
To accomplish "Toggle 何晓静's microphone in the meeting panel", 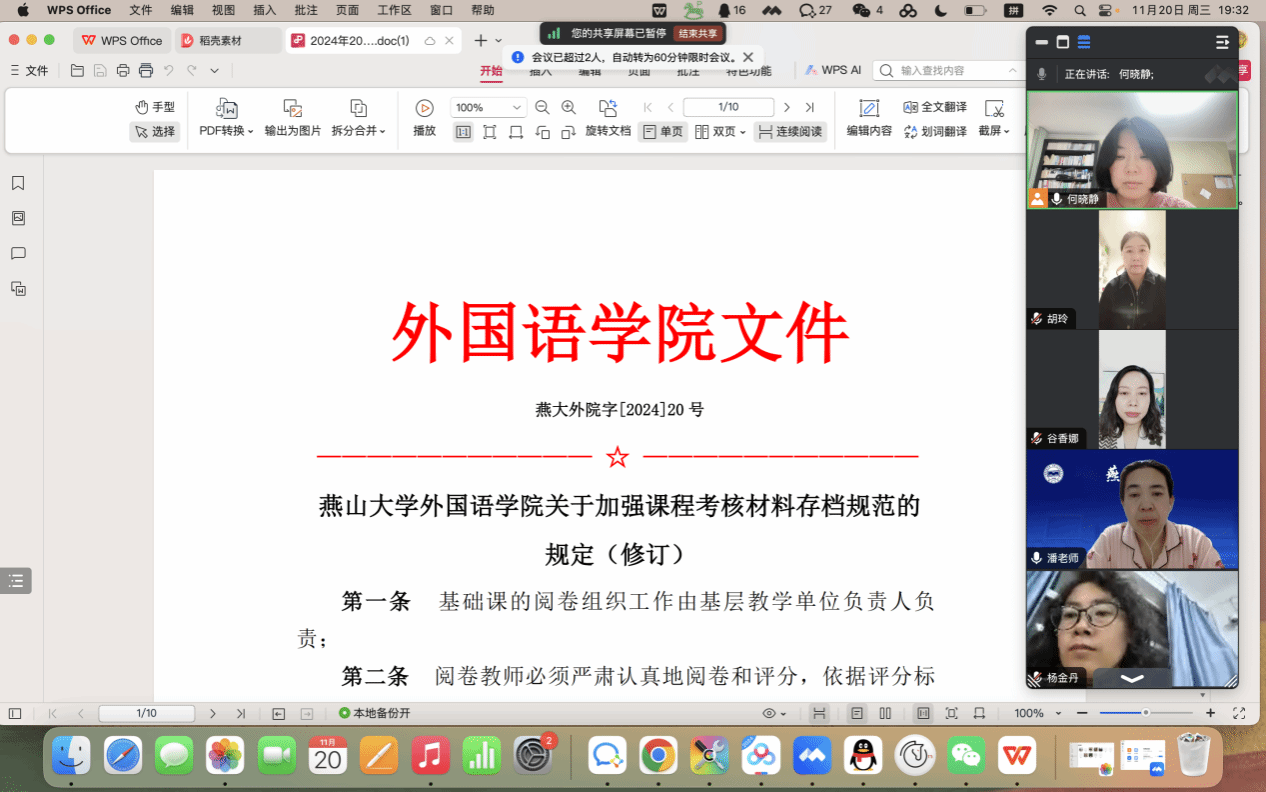I will (1057, 200).
